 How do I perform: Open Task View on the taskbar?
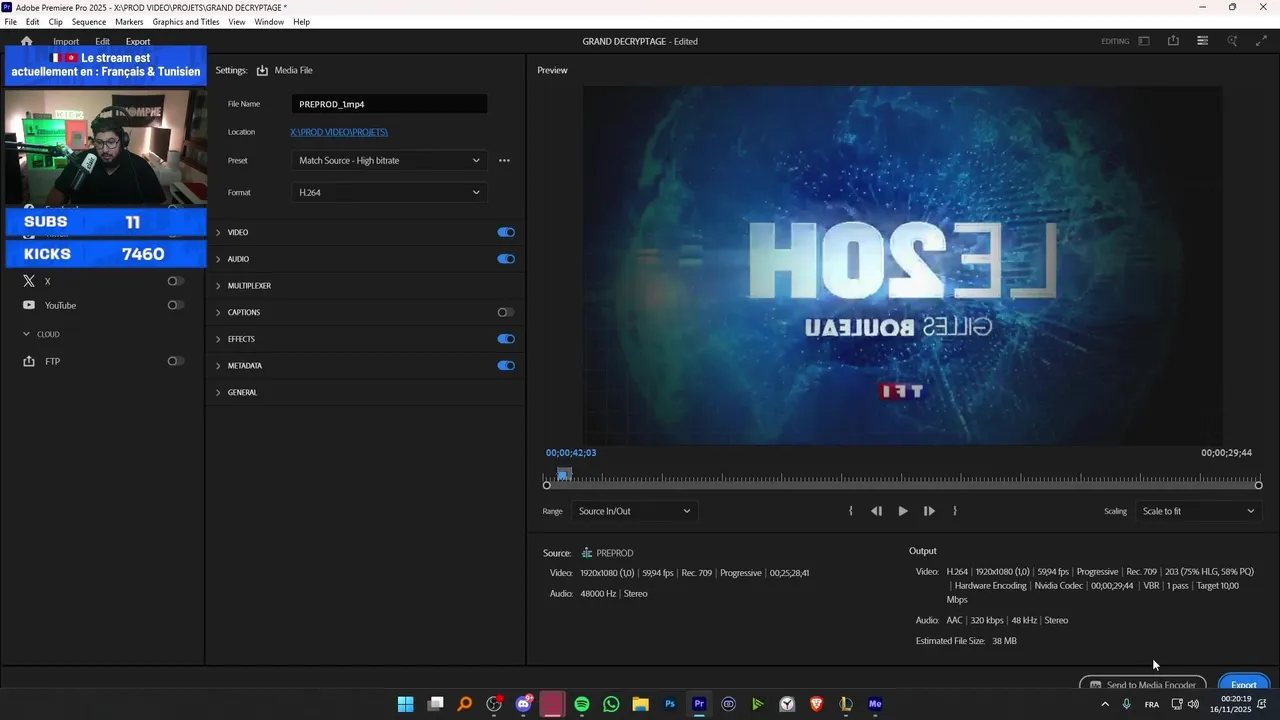click(435, 704)
